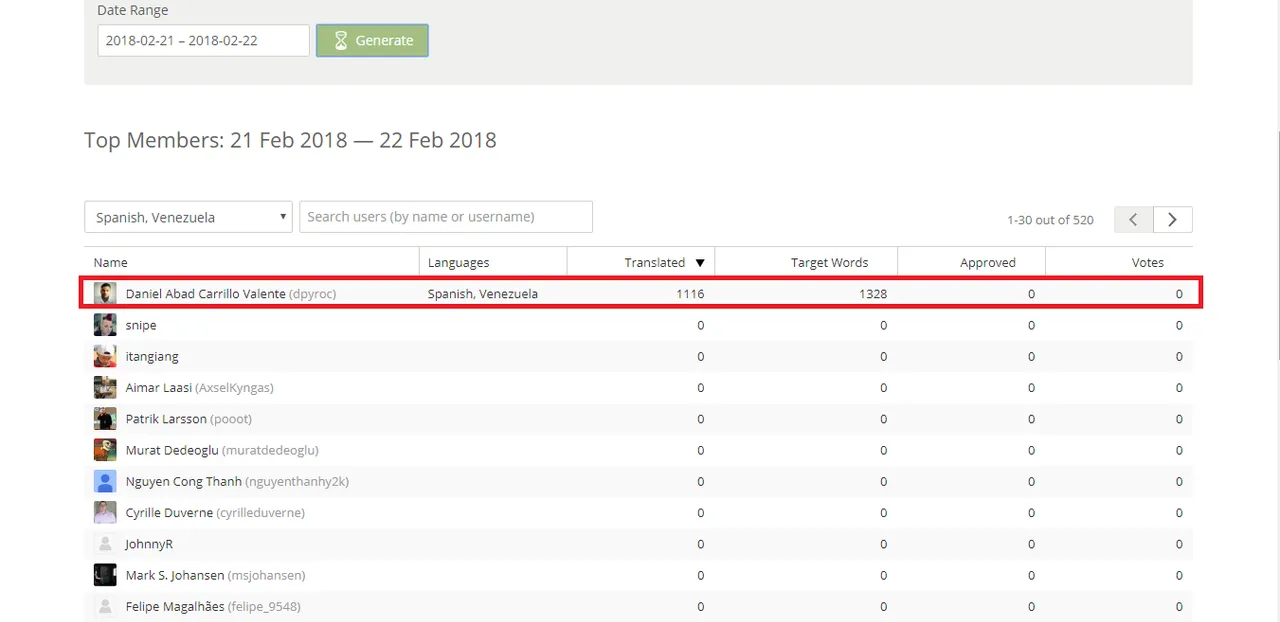The height and width of the screenshot is (622, 1280).
Task: Go to the next page of members
Action: pyautogui.click(x=1173, y=219)
